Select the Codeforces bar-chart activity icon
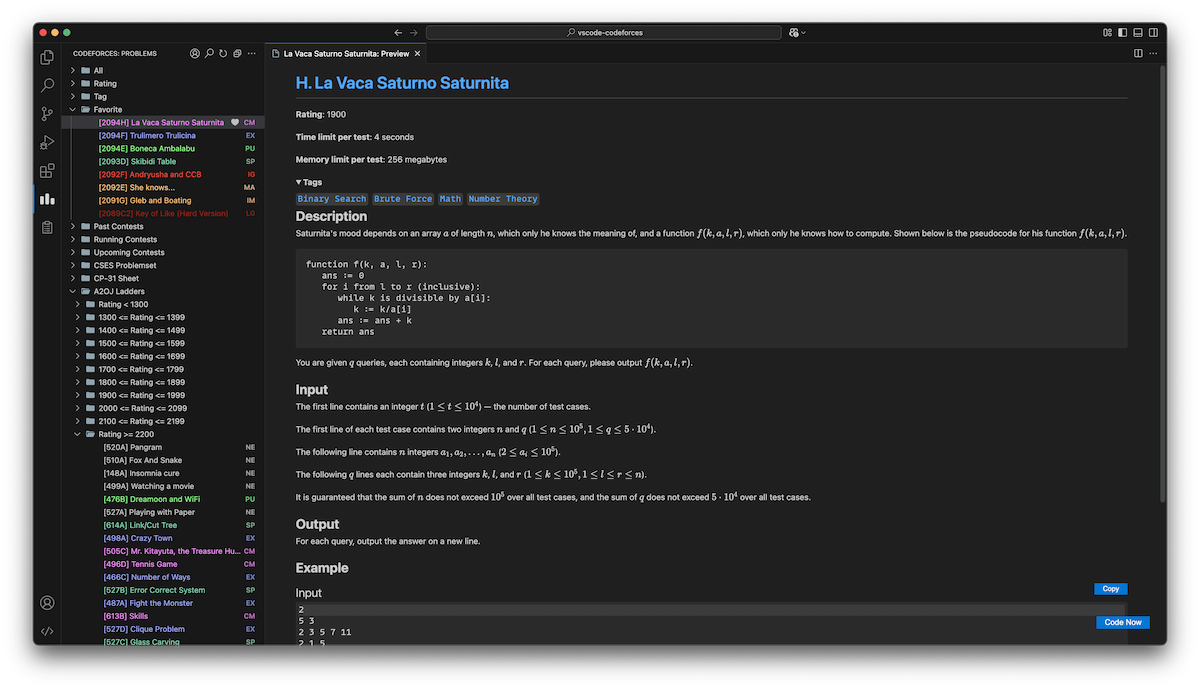This screenshot has width=1200, height=689. click(x=47, y=199)
